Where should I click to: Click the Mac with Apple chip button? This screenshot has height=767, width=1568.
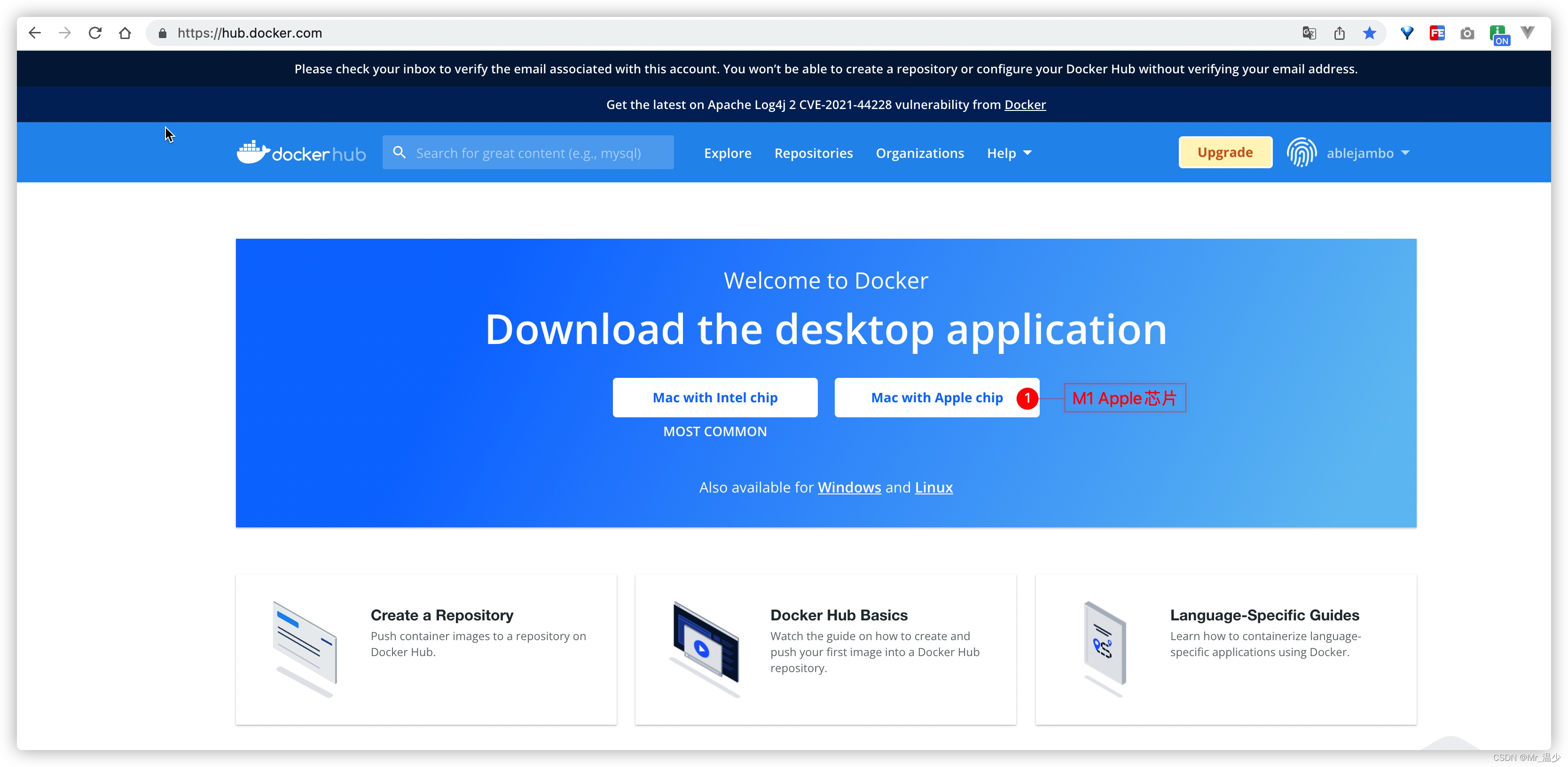937,397
